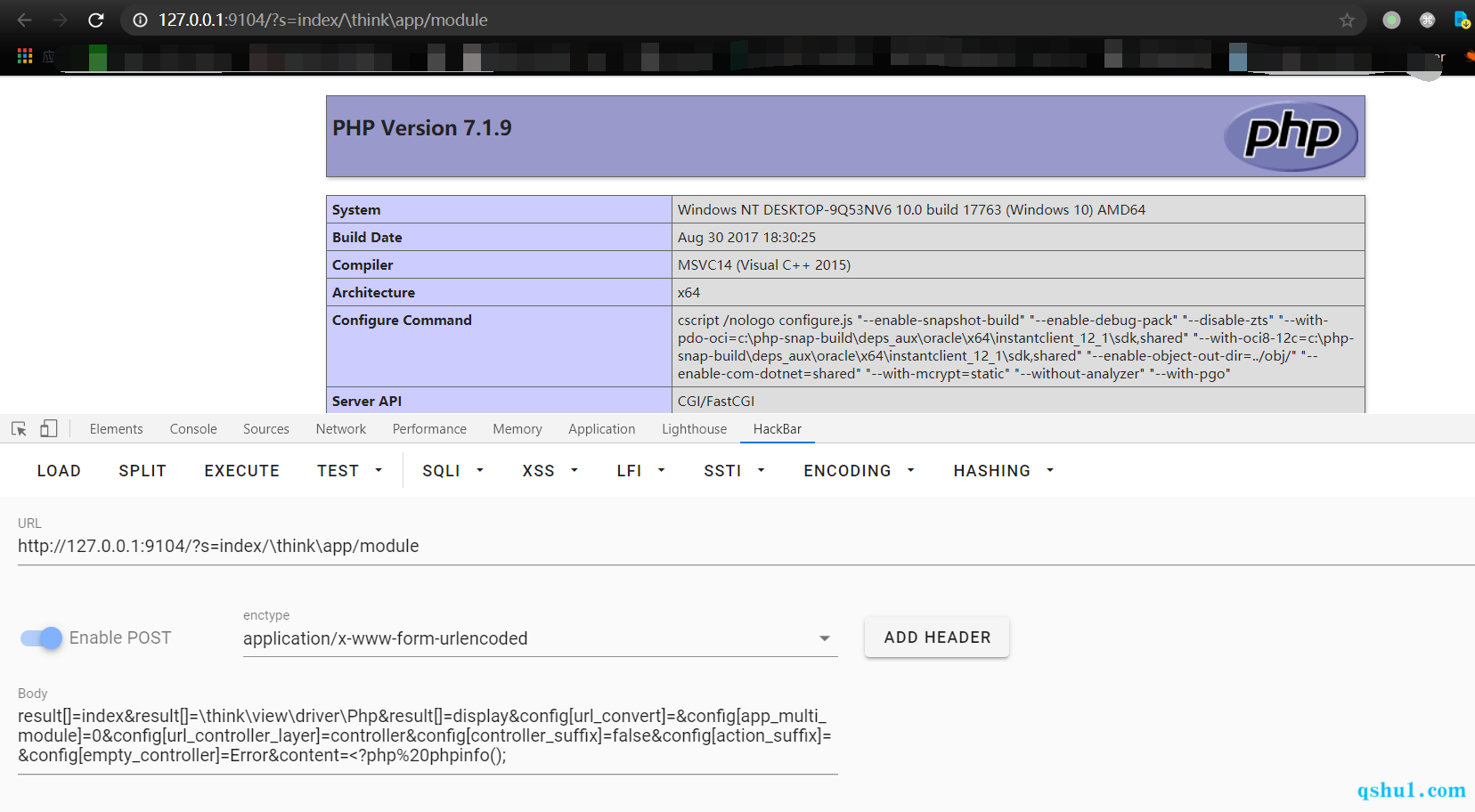Select the 'Windows NT DESKTOP-9Q53NV6' system value
The image size is (1475, 812).
click(x=911, y=210)
